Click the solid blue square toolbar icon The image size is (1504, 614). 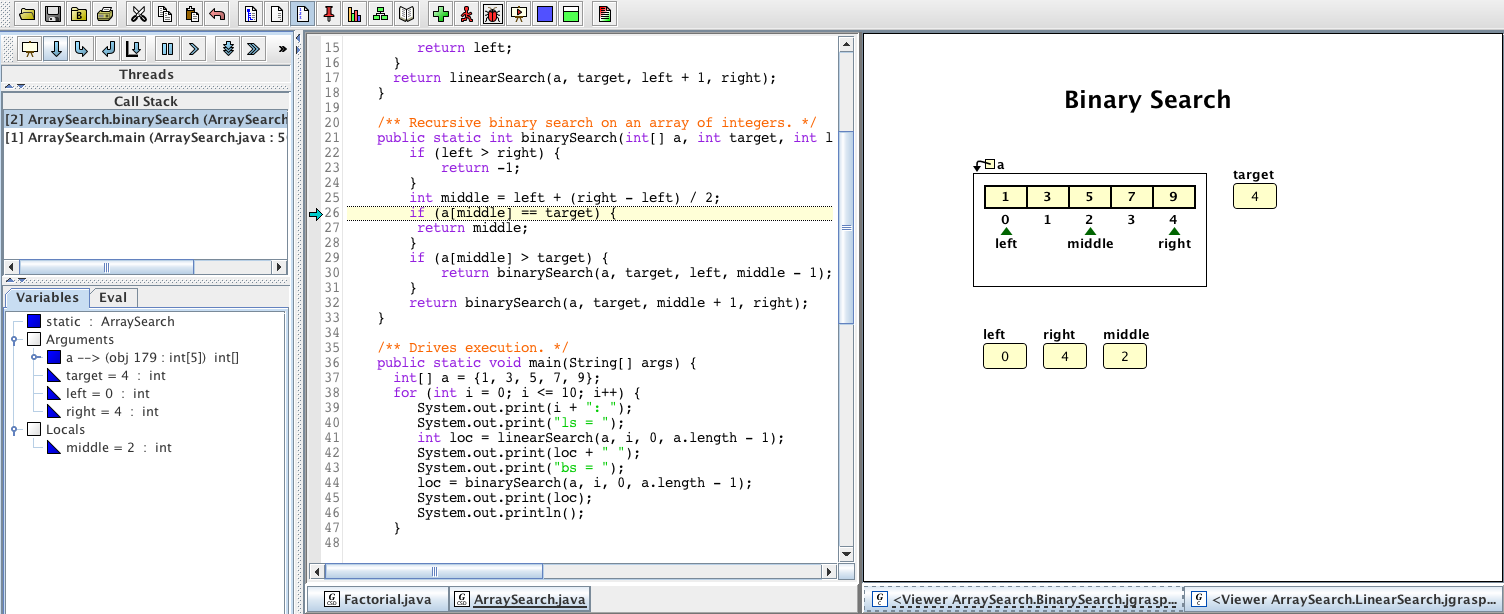545,14
